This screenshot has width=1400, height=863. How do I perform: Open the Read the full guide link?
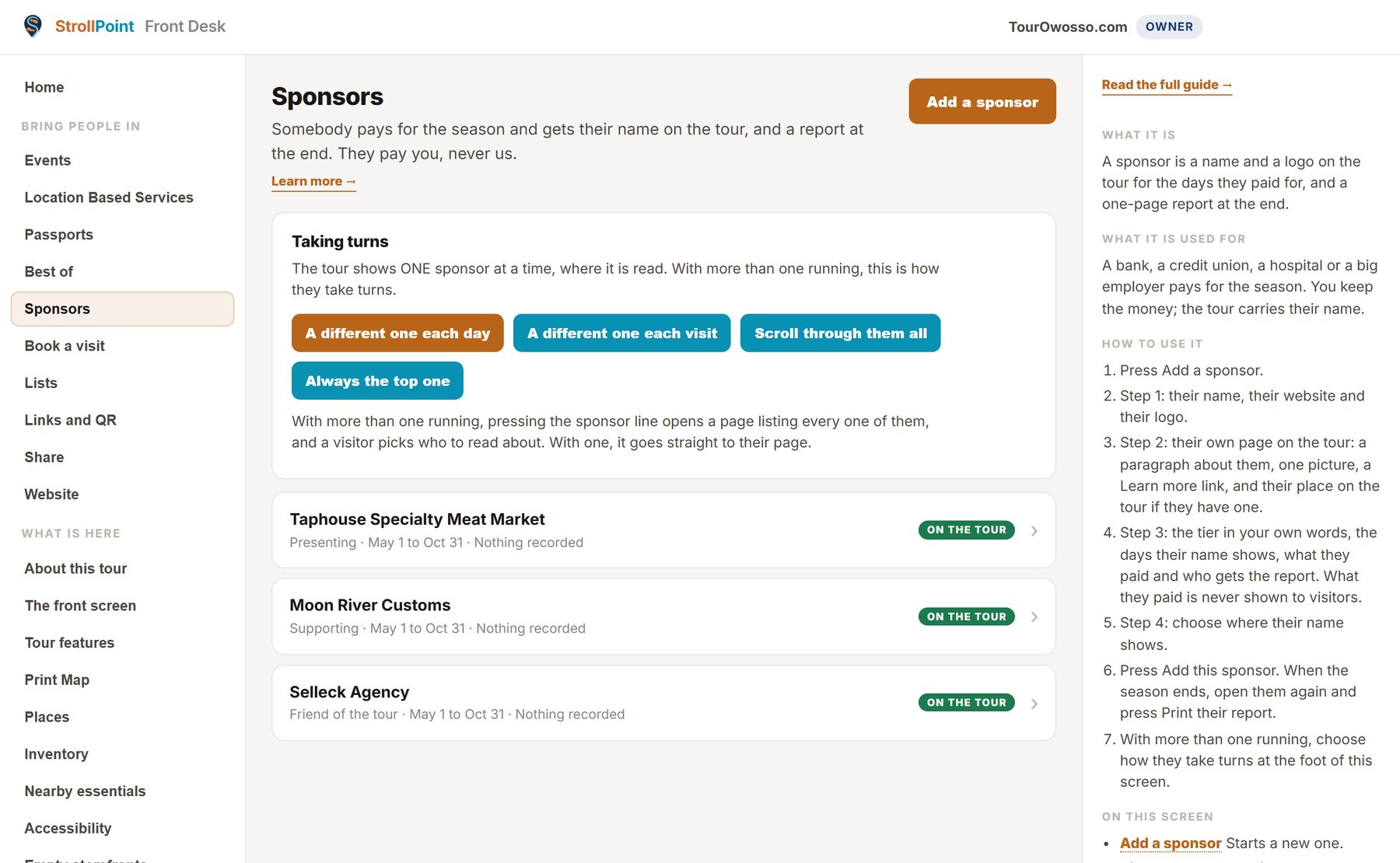[1167, 85]
